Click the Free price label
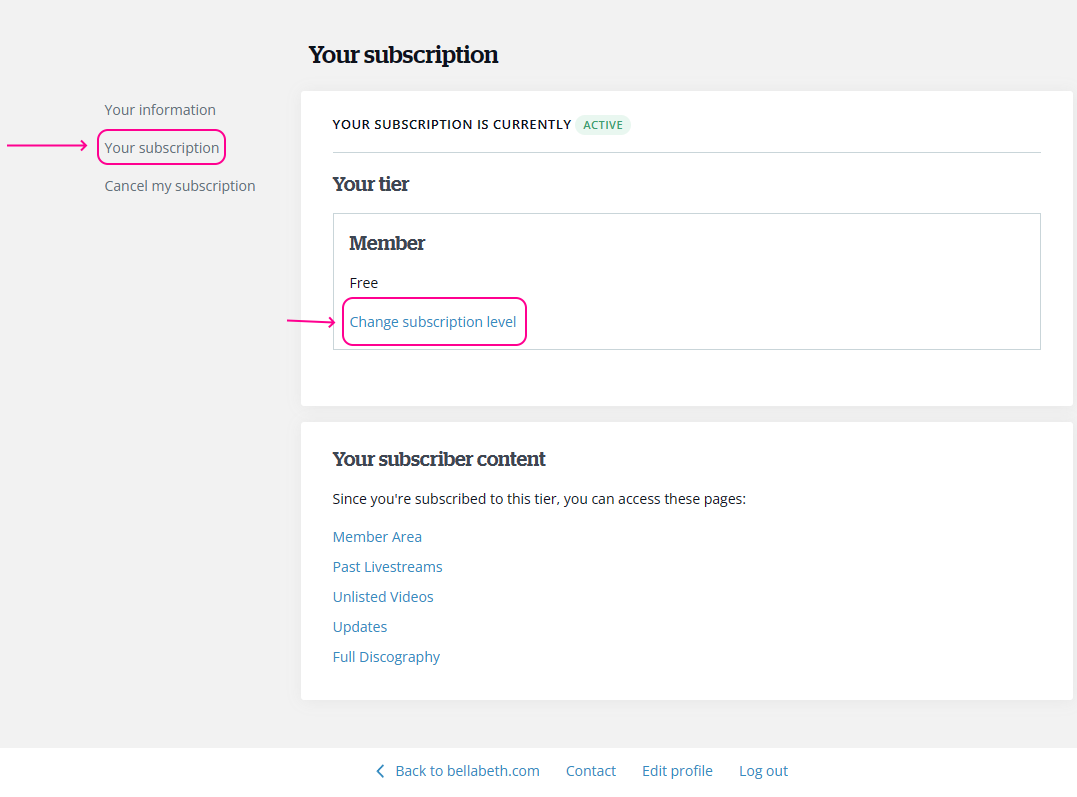 pos(364,283)
